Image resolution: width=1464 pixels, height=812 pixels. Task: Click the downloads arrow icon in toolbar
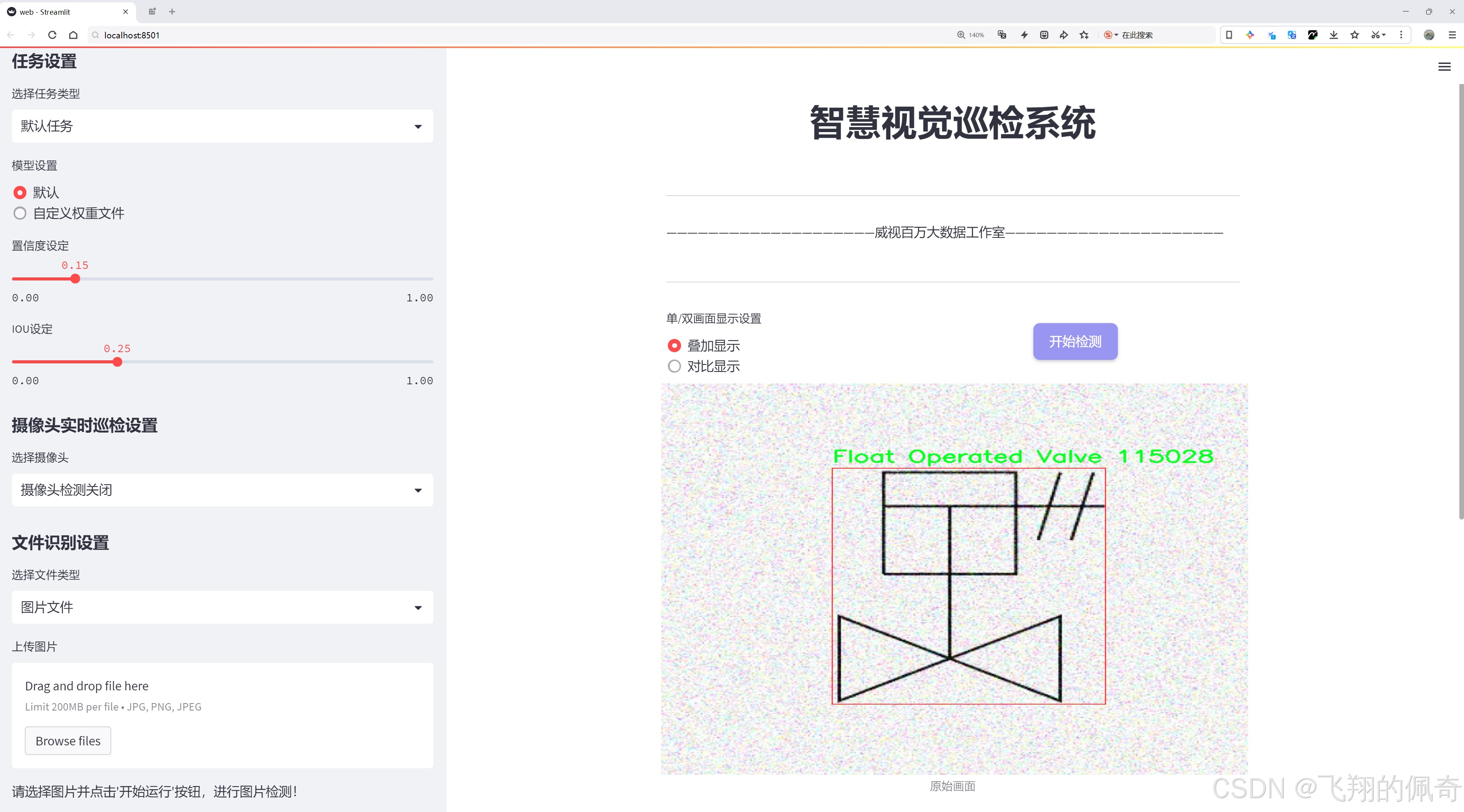click(1333, 35)
